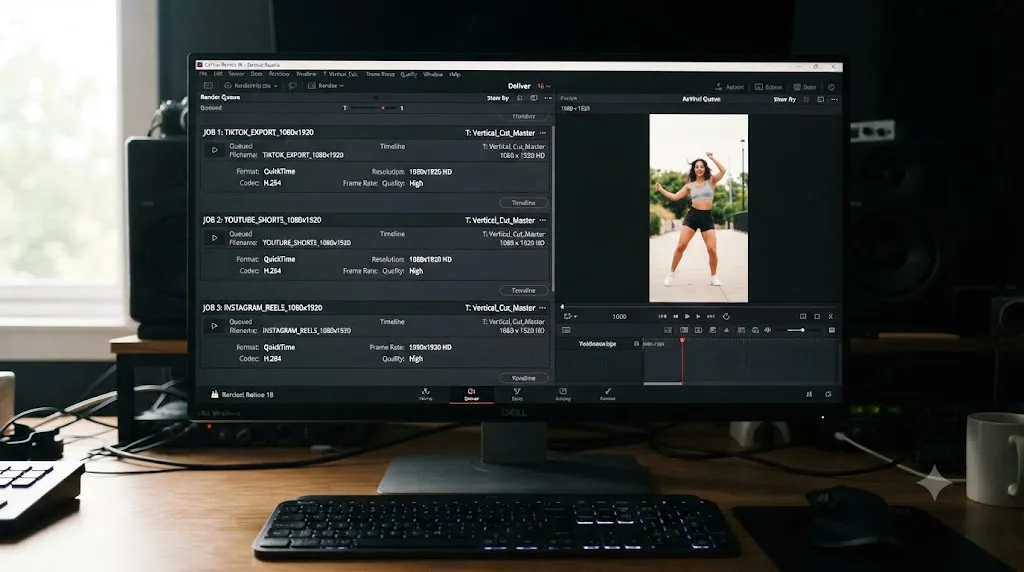1024x572 pixels.
Task: Toggle loop playback icon in viewer
Action: click(x=726, y=317)
